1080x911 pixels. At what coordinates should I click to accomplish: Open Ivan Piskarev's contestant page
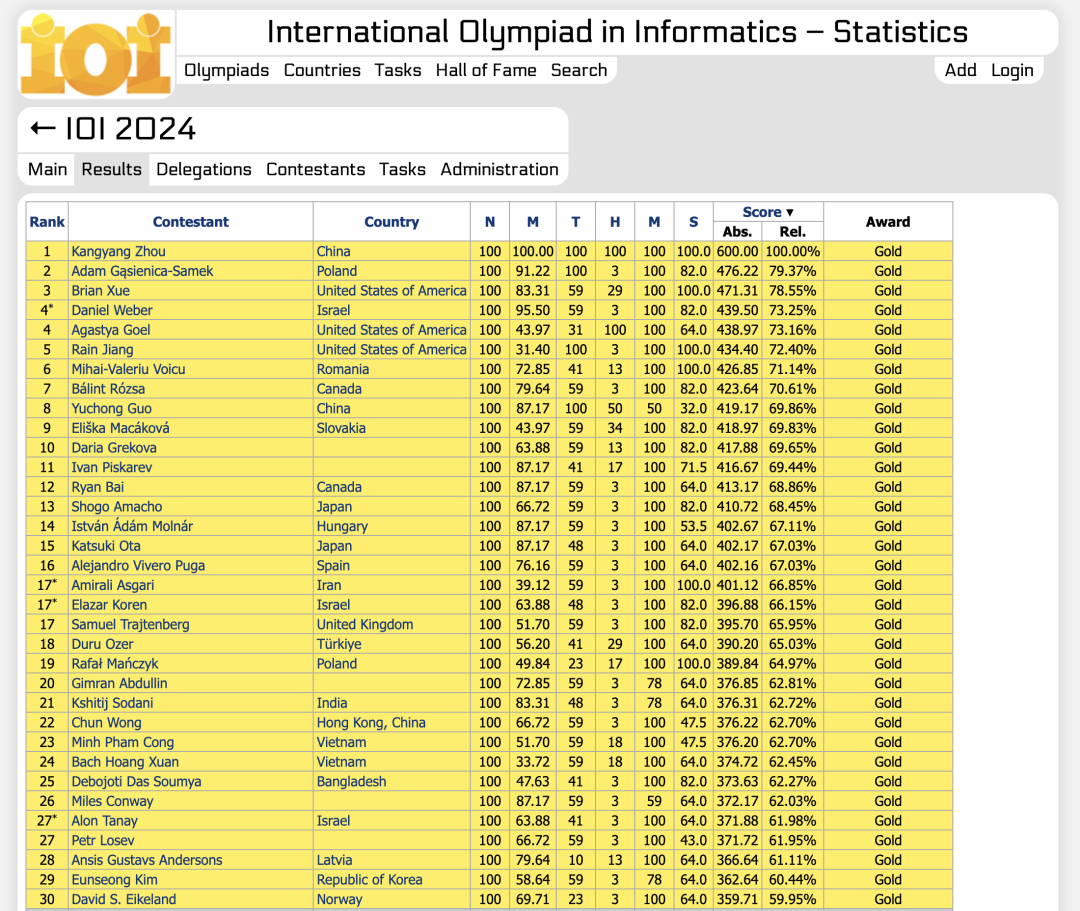[x=112, y=468]
